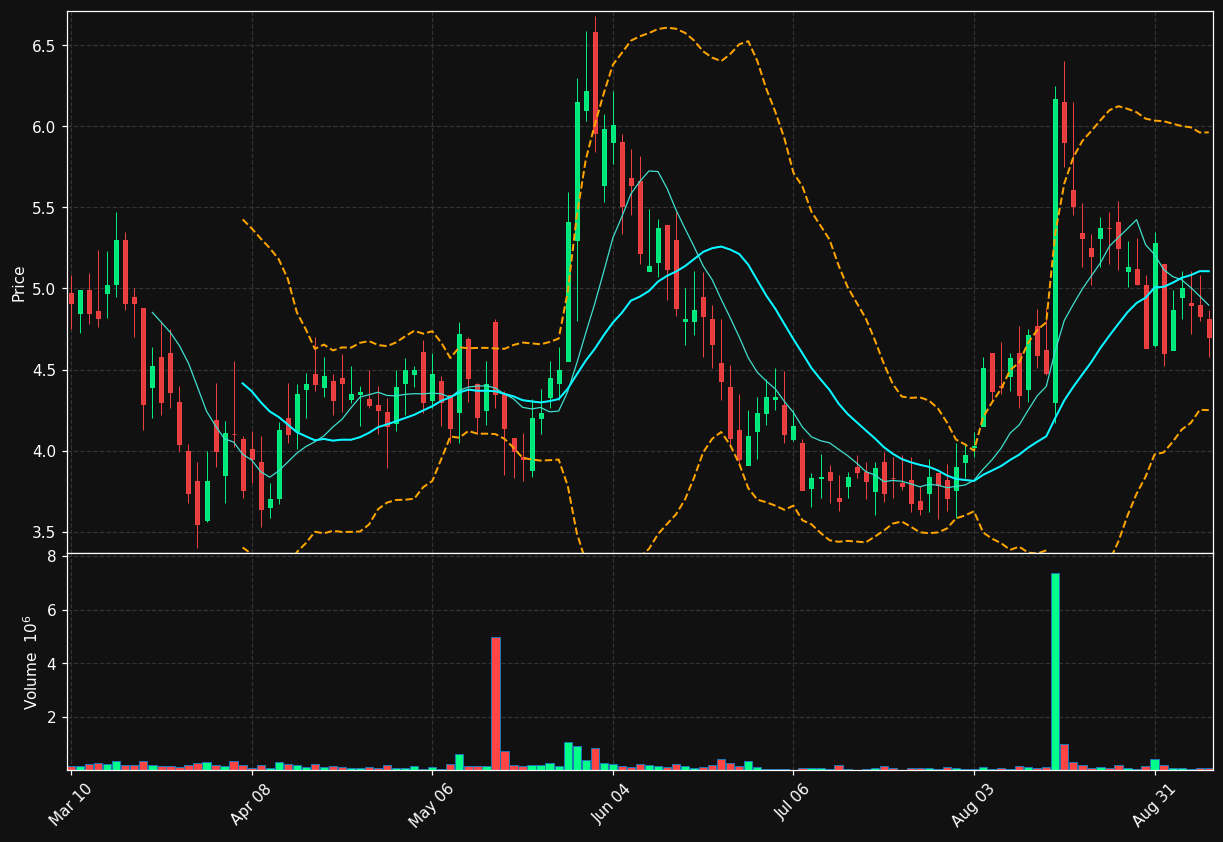Viewport: 1223px width, 842px height.
Task: Click the 6.5 price tick label
Action: [44, 46]
